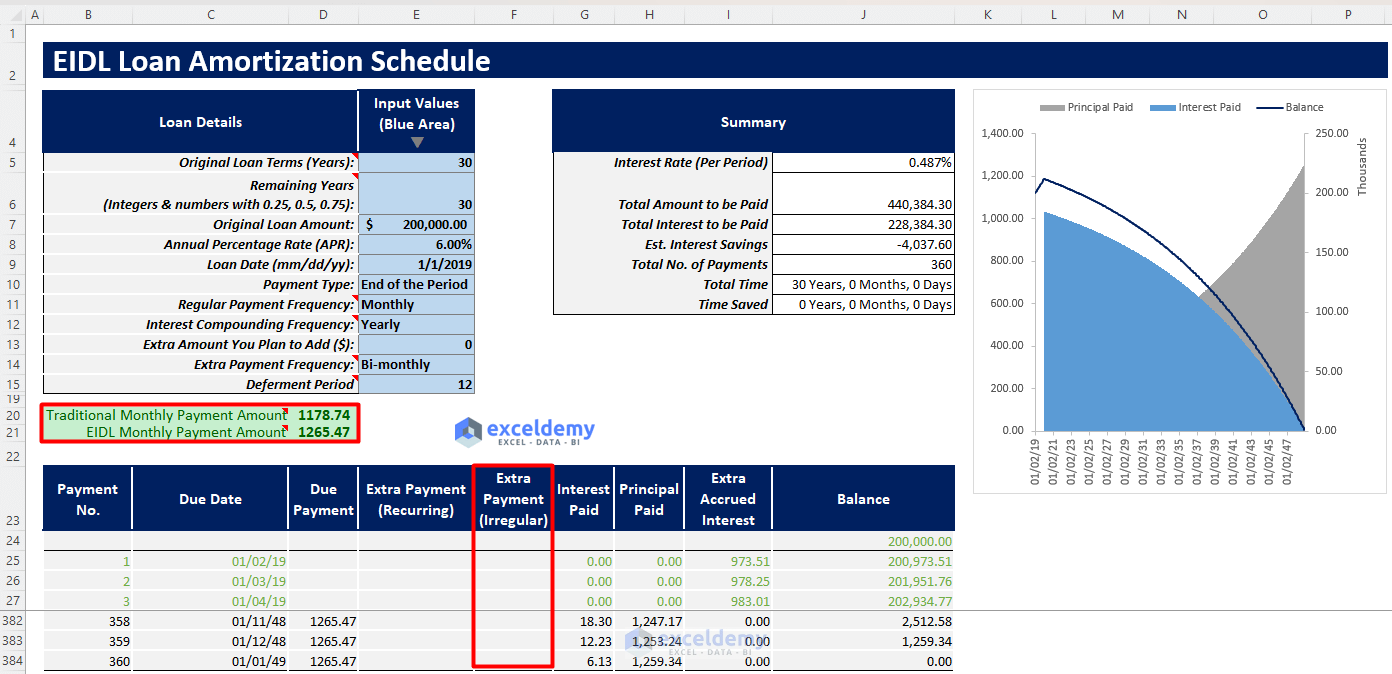Viewport: 1392px width, 674px height.
Task: Open Regular Payment Frequency cell showing Monthly
Action: [416, 305]
